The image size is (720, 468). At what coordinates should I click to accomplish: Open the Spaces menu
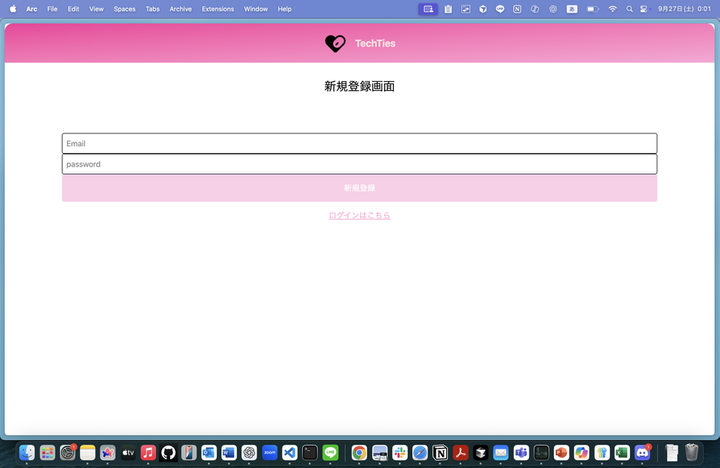[x=124, y=9]
